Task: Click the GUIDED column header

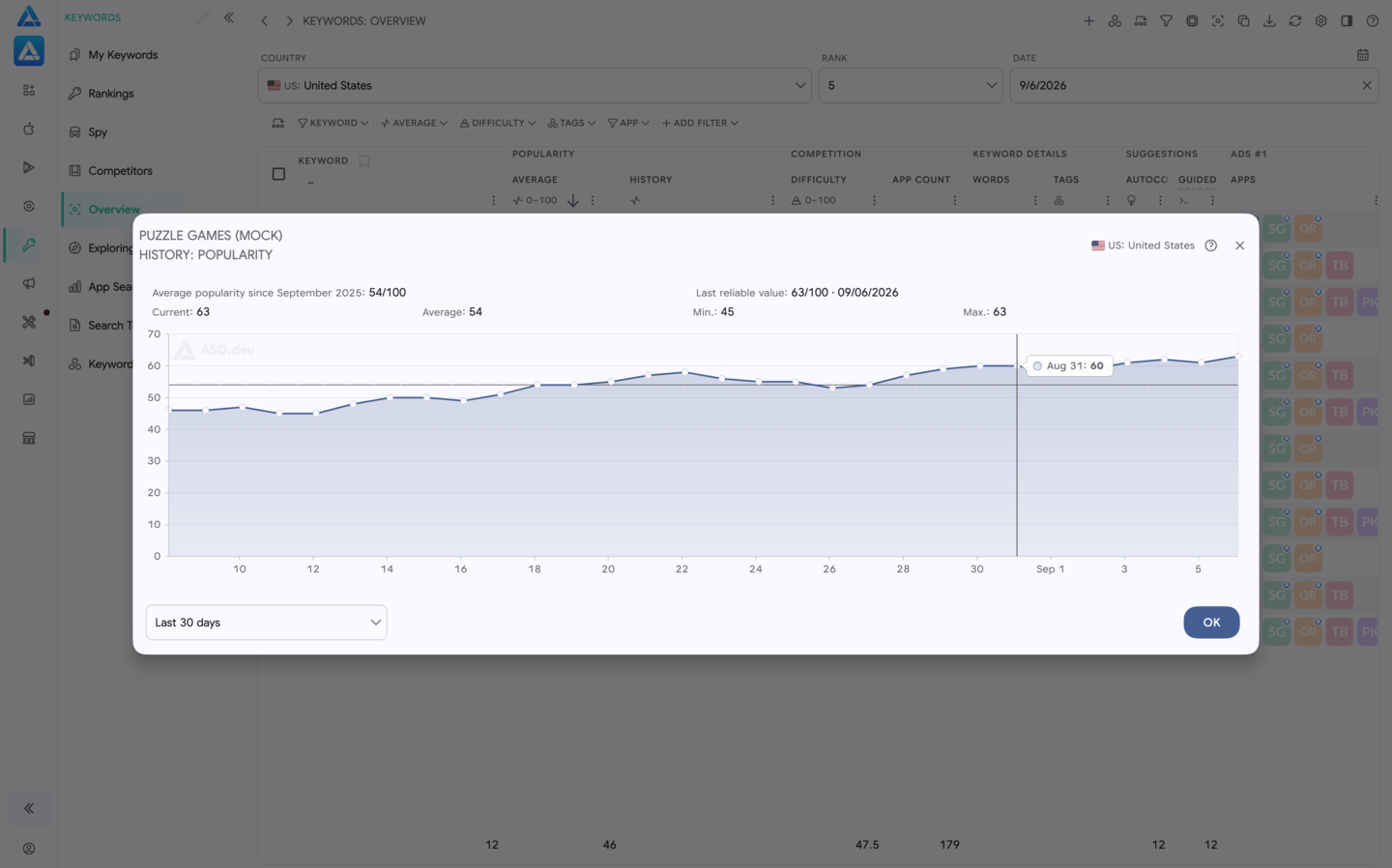Action: 1197,180
